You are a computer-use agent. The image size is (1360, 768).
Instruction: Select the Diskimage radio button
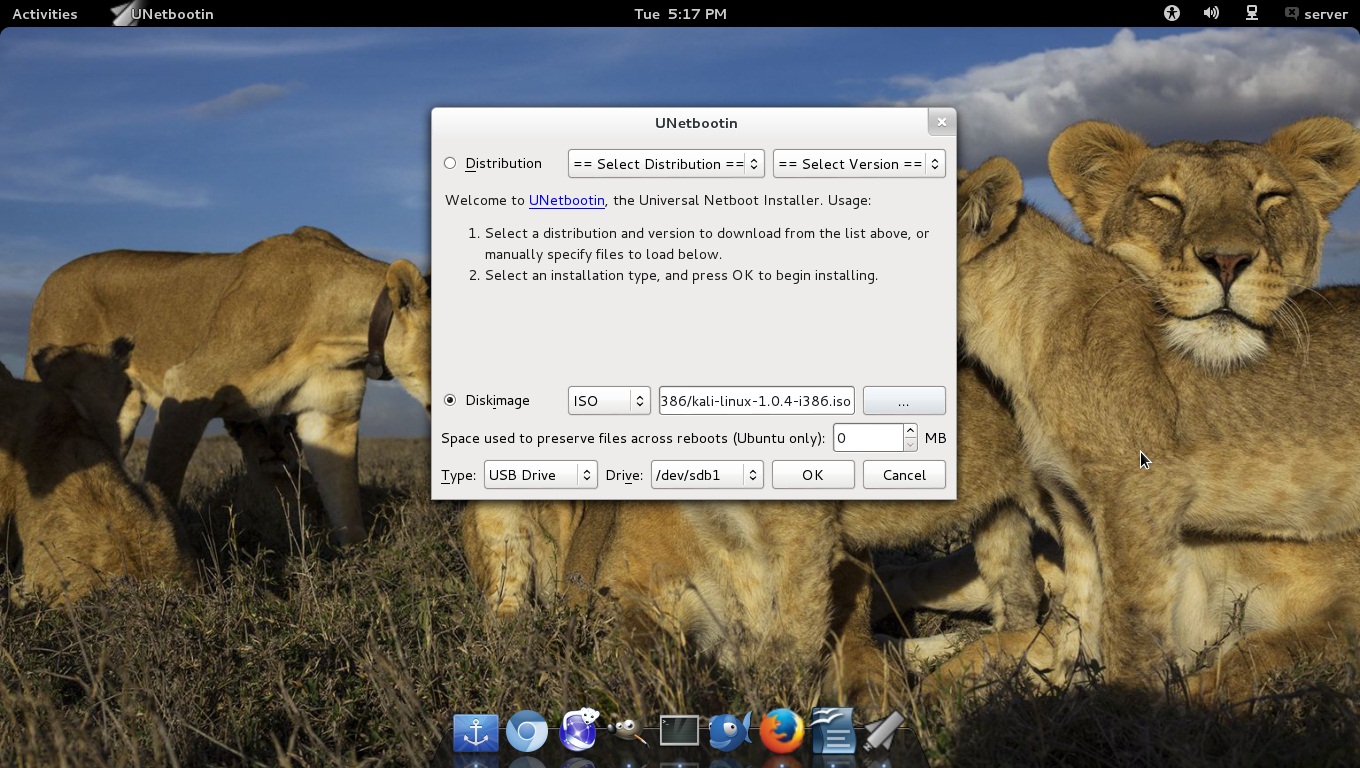pos(450,400)
